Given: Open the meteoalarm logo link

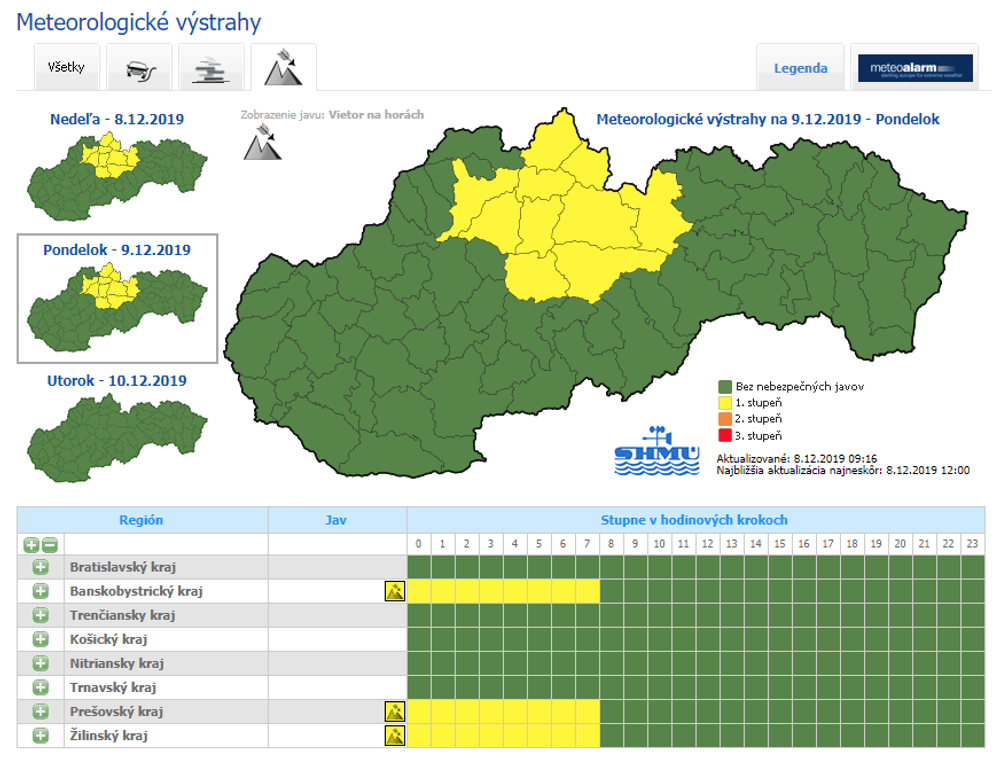Looking at the screenshot, I should pyautogui.click(x=914, y=67).
